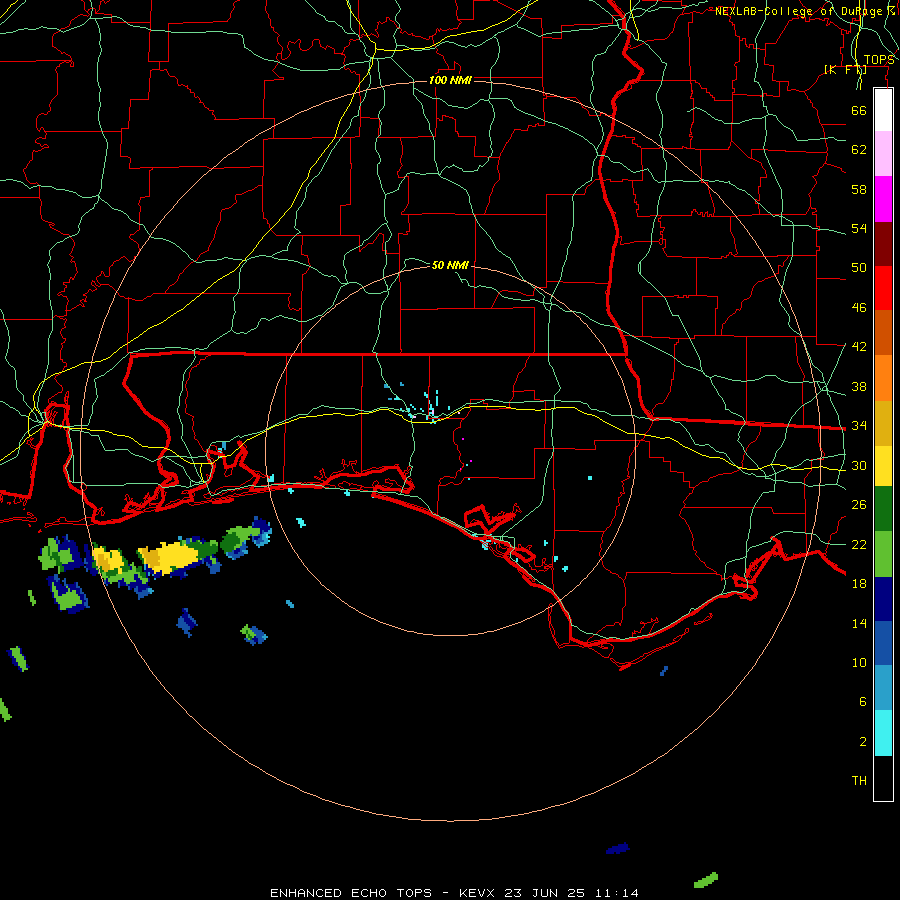This screenshot has width=900, height=900.
Task: Click the 26 value on the legend
Action: tap(859, 505)
